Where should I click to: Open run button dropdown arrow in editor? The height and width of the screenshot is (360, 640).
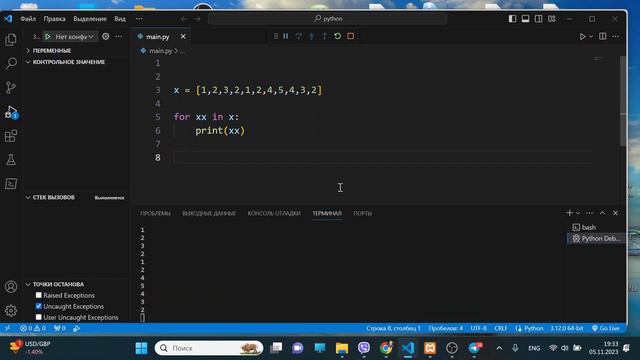591,36
